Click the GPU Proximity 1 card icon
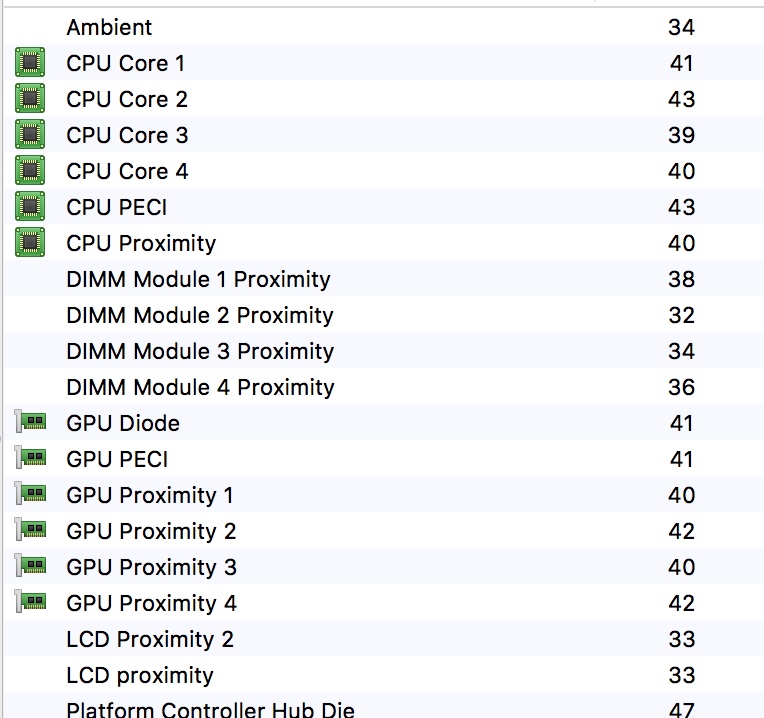 point(30,494)
